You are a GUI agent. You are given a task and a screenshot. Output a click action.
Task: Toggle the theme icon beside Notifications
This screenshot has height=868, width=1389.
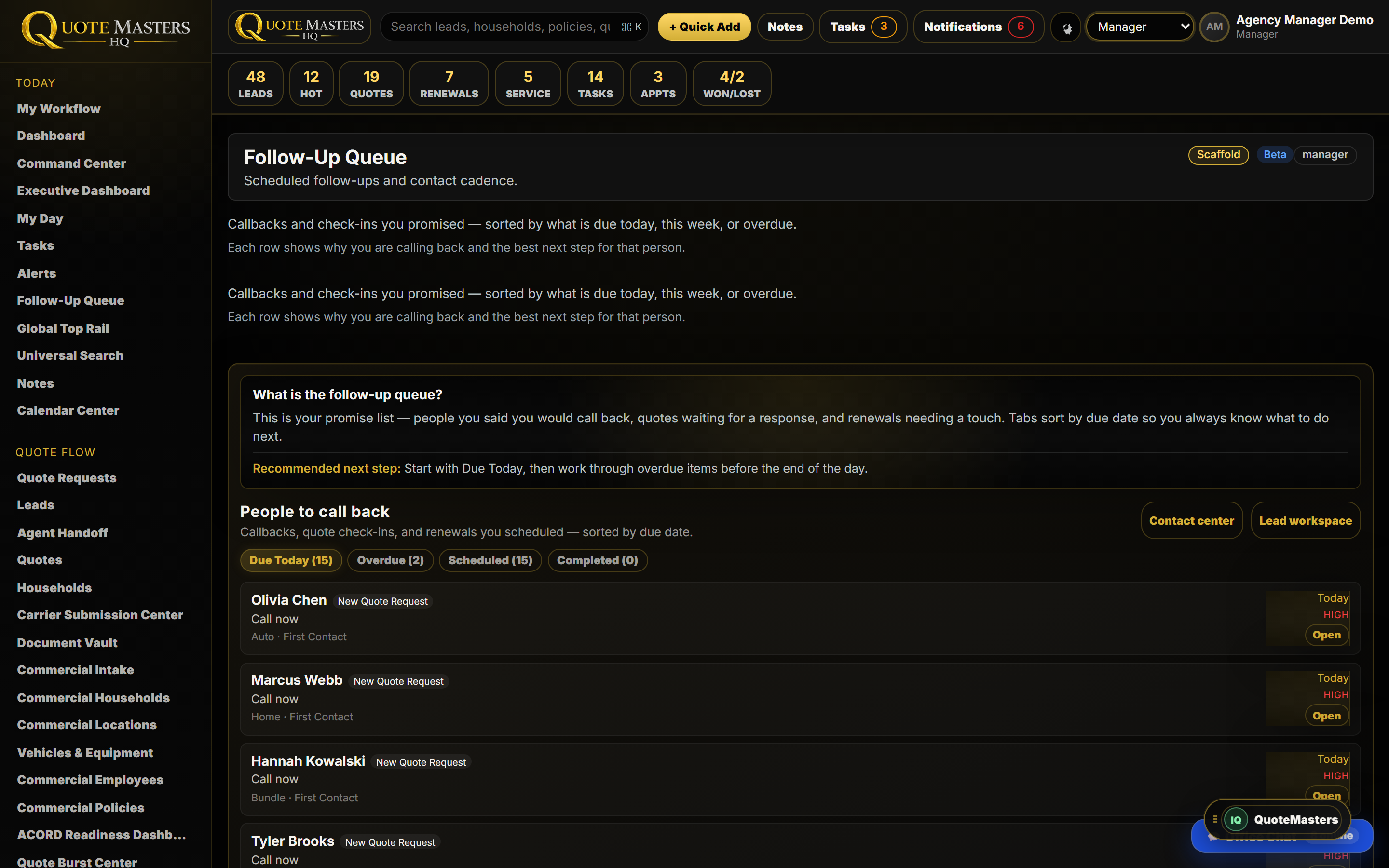coord(1066,27)
